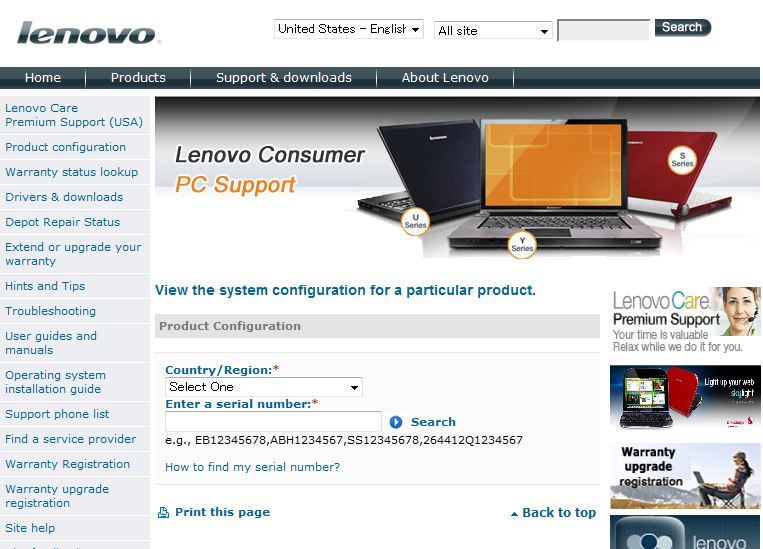763x549 pixels.
Task: Click the Lenovo logo
Action: pyautogui.click(x=88, y=33)
